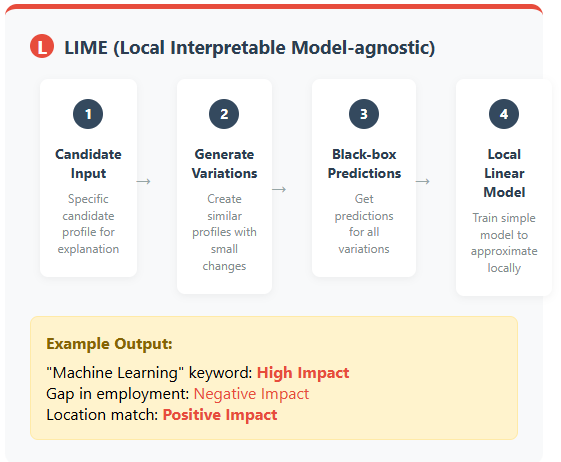Select the step 4 number badge

tap(504, 114)
